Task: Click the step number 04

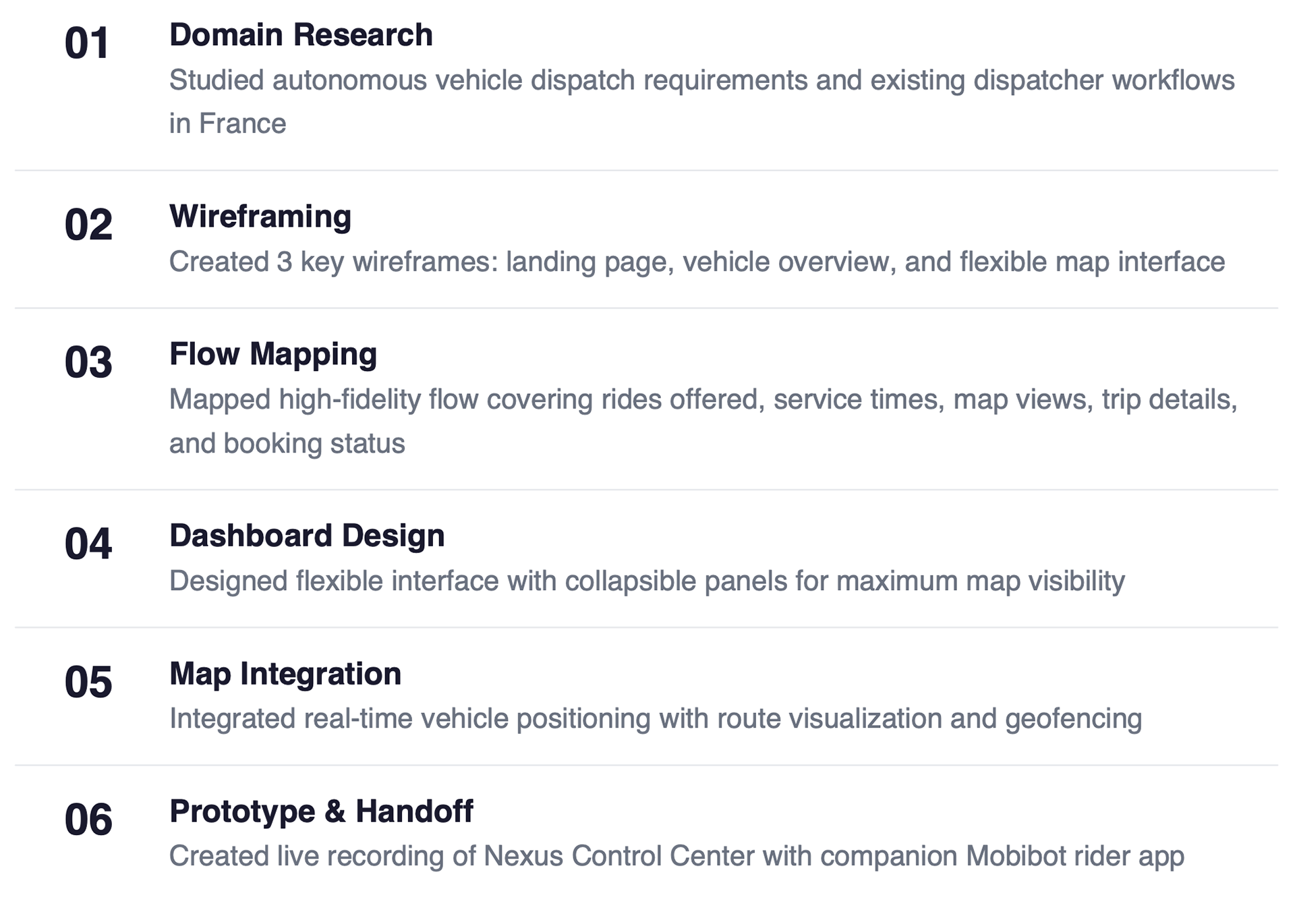Action: (88, 544)
